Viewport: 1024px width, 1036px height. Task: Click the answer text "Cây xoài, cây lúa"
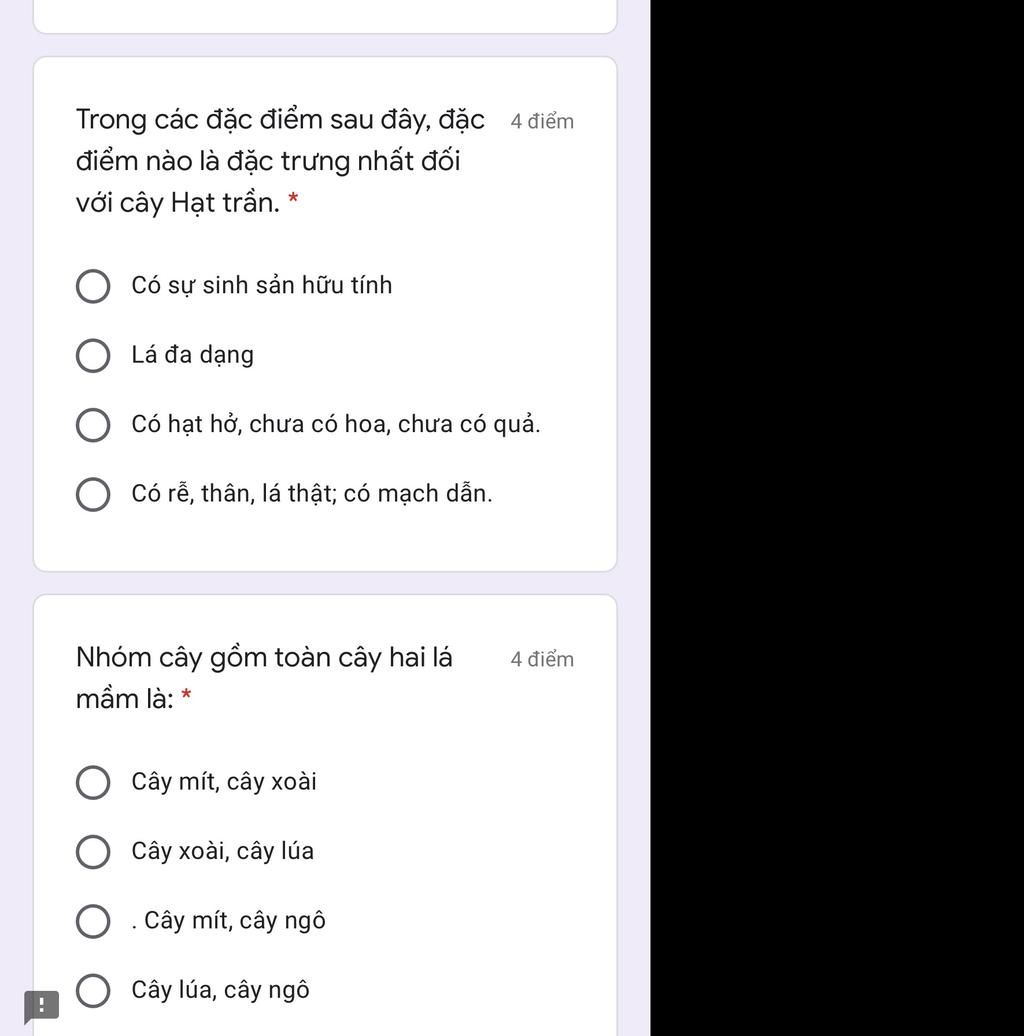[x=222, y=852]
